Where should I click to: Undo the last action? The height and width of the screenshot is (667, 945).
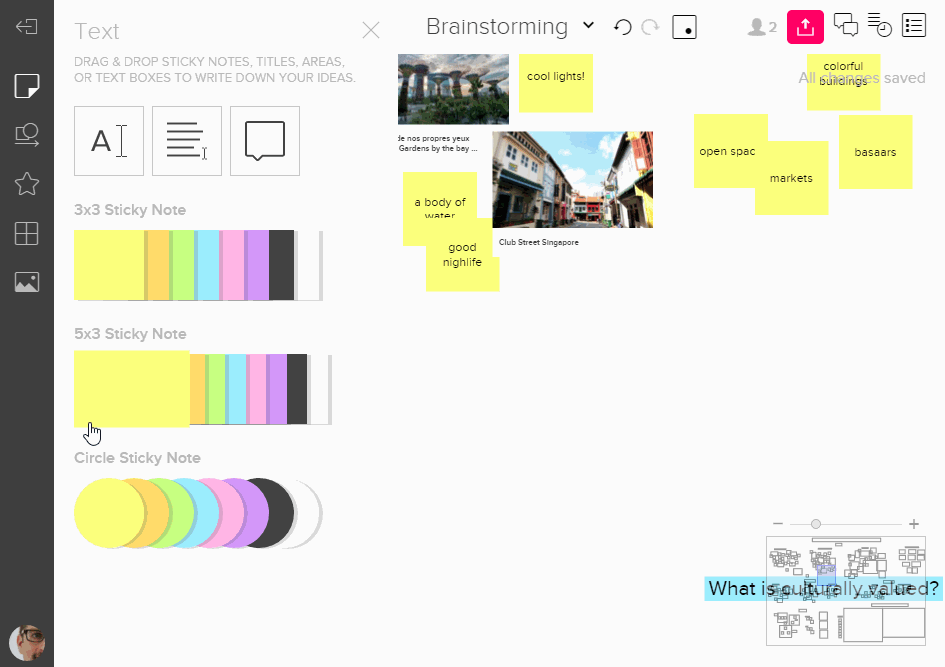(623, 27)
